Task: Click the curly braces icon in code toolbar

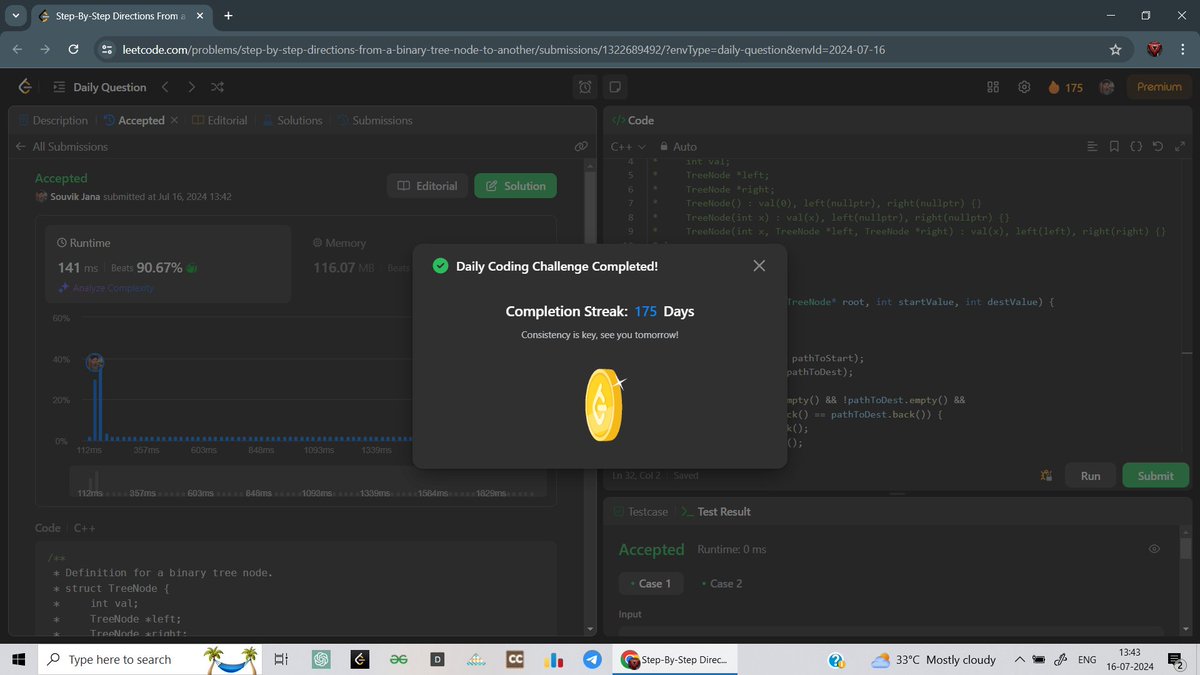Action: [x=1136, y=146]
